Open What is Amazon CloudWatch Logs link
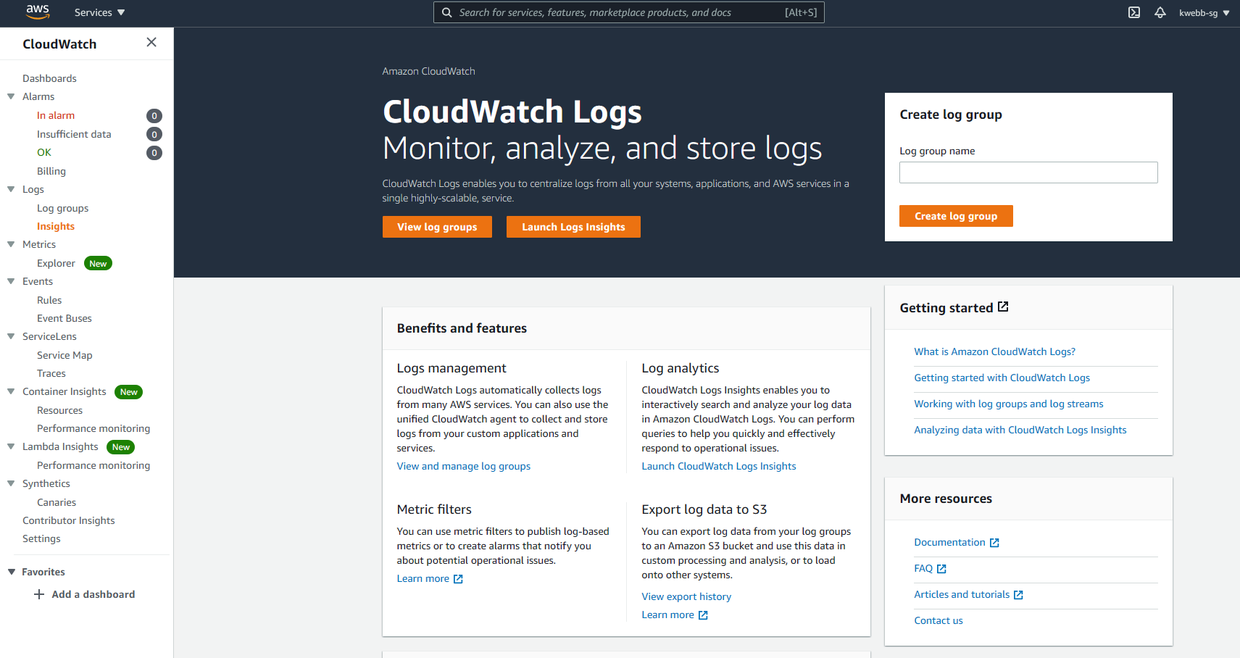This screenshot has width=1240, height=658. click(x=994, y=352)
